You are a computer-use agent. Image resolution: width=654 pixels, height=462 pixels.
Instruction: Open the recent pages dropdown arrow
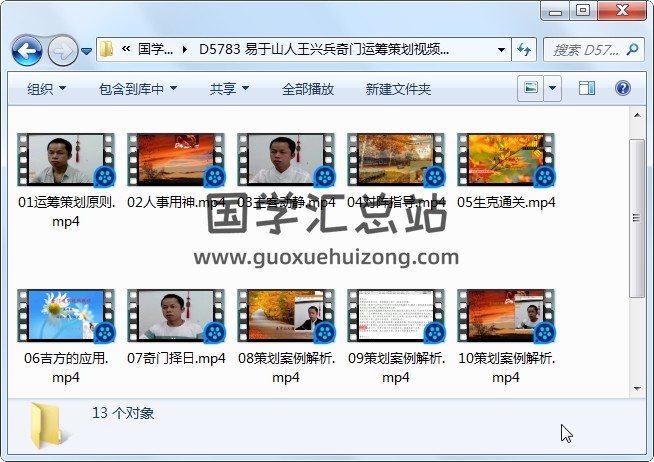click(x=87, y=50)
